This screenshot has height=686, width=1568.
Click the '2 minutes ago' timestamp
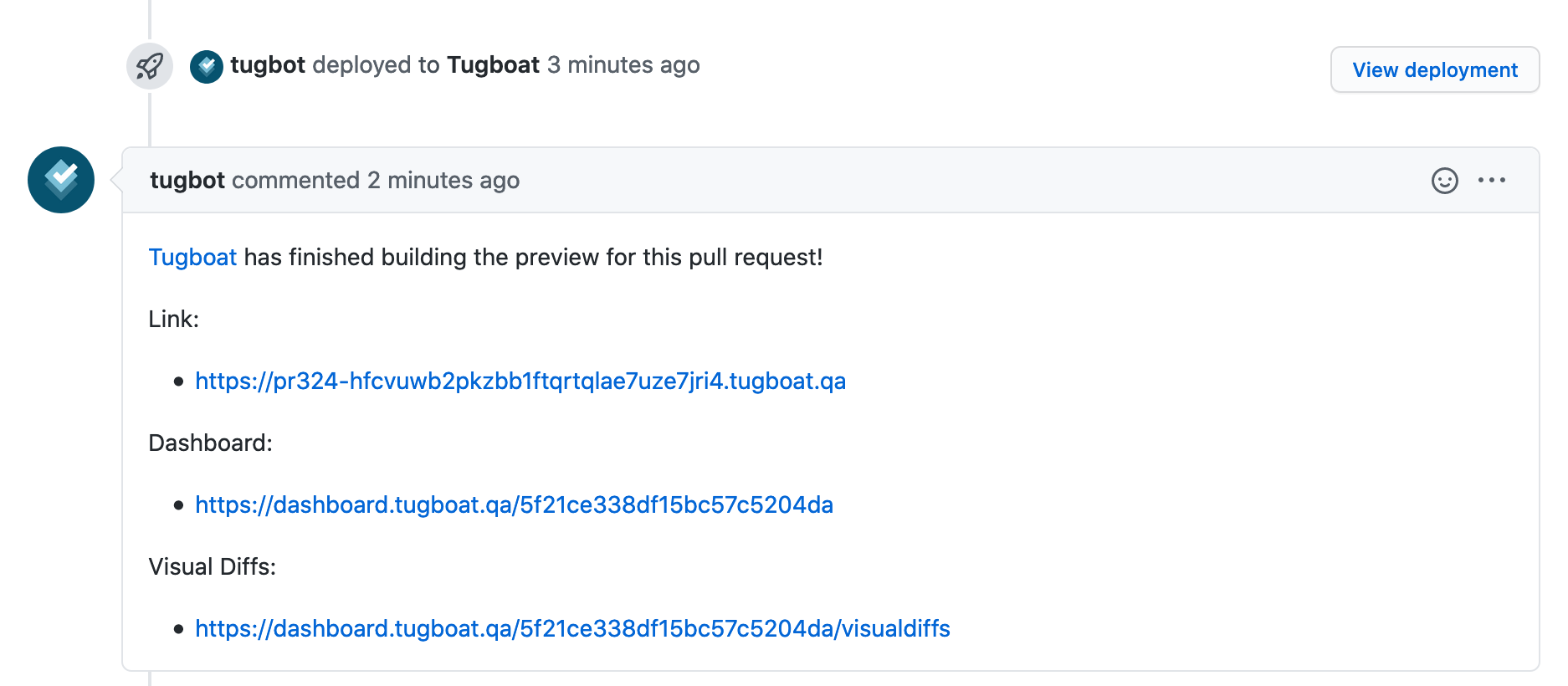(443, 180)
